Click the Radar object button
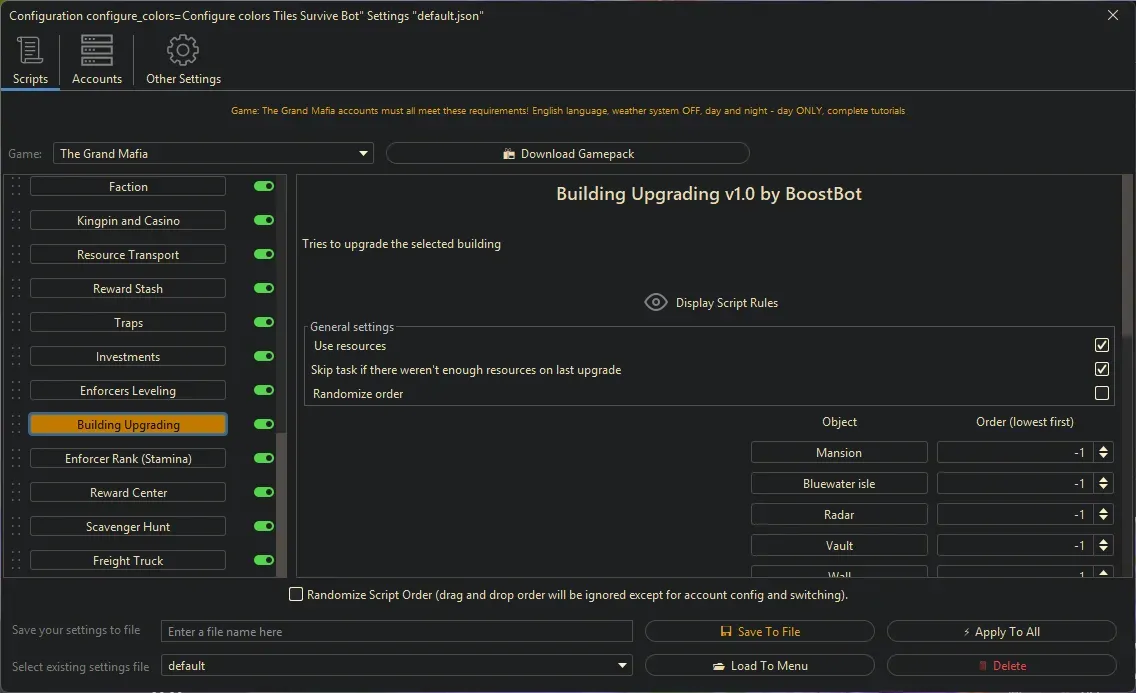 coord(839,515)
